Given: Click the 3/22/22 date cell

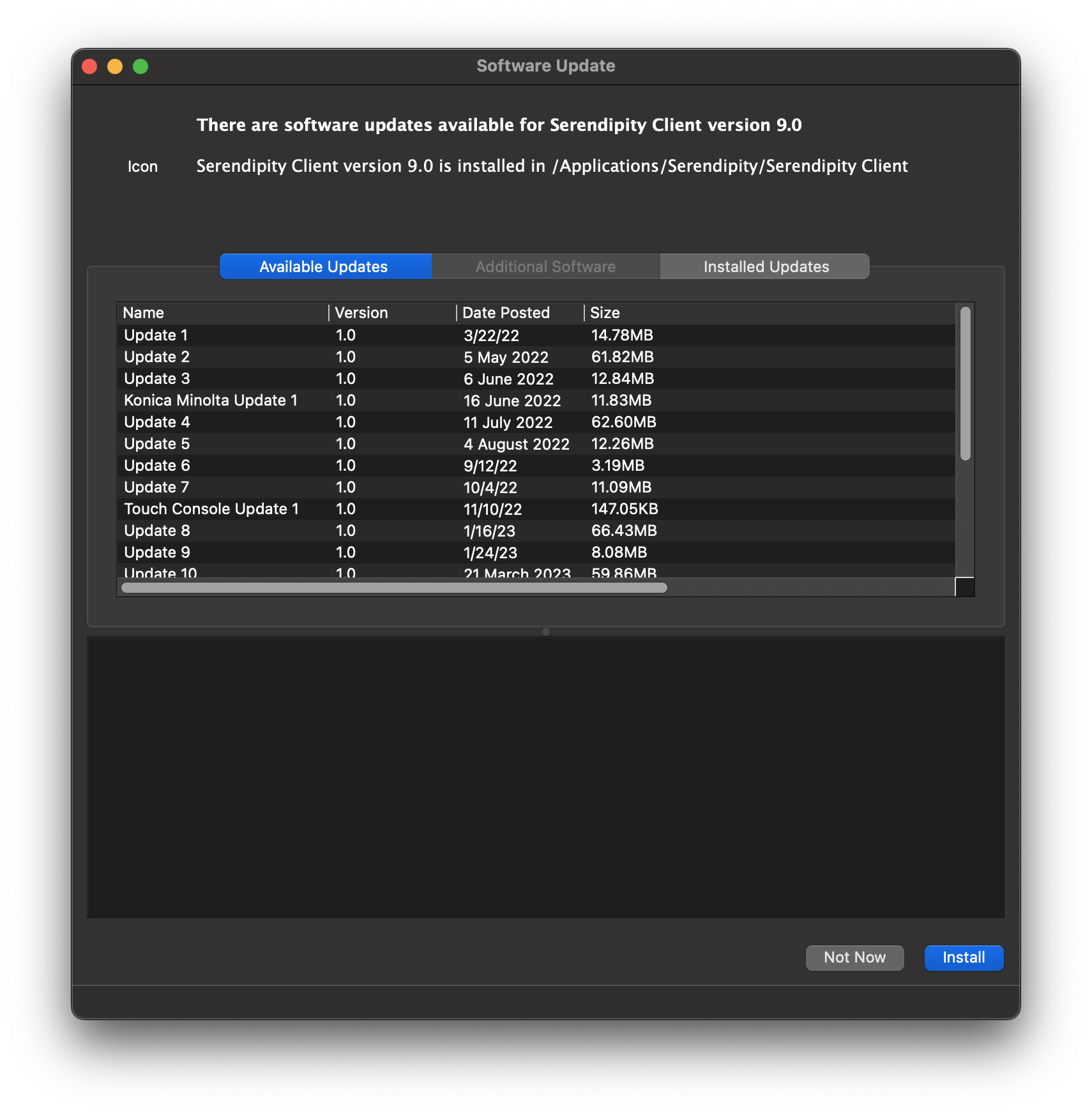Looking at the screenshot, I should [491, 335].
